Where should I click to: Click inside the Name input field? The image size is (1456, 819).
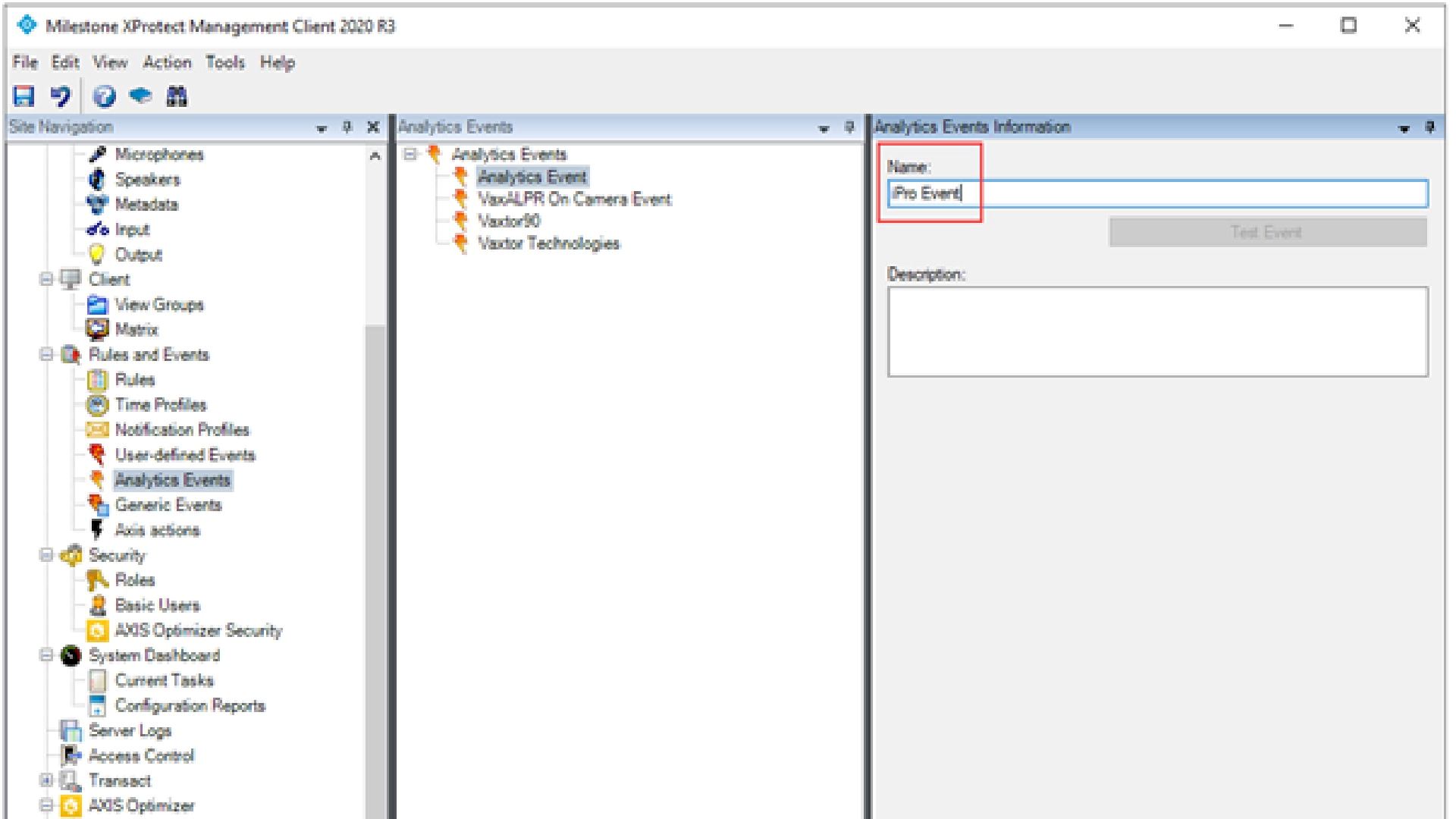click(1158, 193)
